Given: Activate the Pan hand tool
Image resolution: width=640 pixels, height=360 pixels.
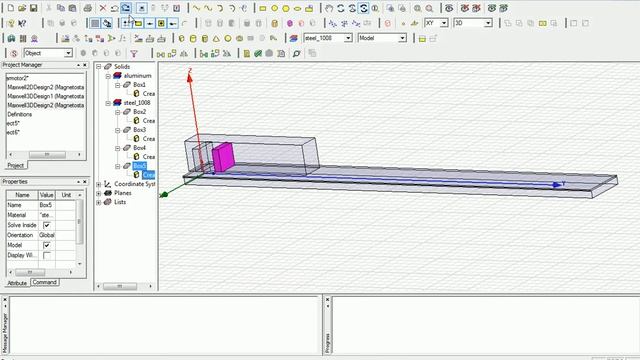Looking at the screenshot, I should [329, 8].
